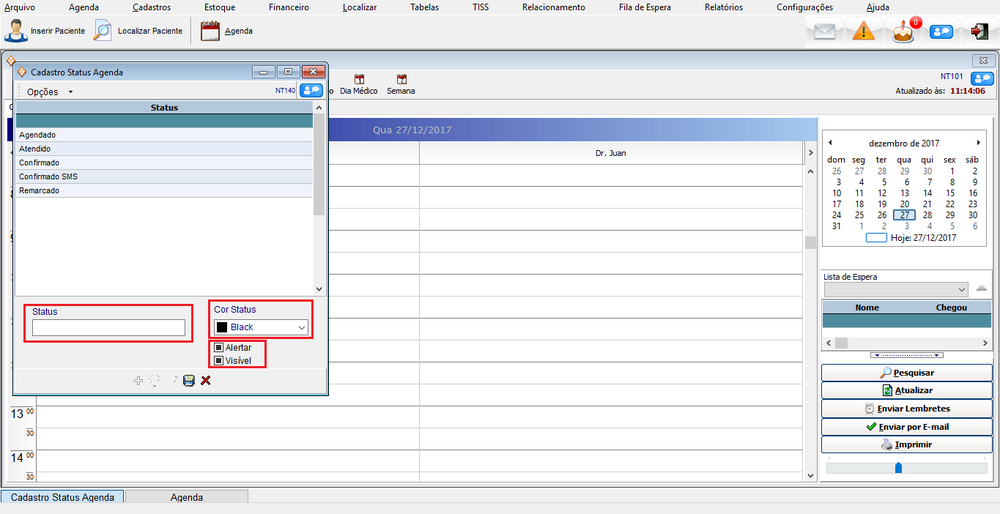Click the Inserir Paciente toolbar icon

(15, 31)
